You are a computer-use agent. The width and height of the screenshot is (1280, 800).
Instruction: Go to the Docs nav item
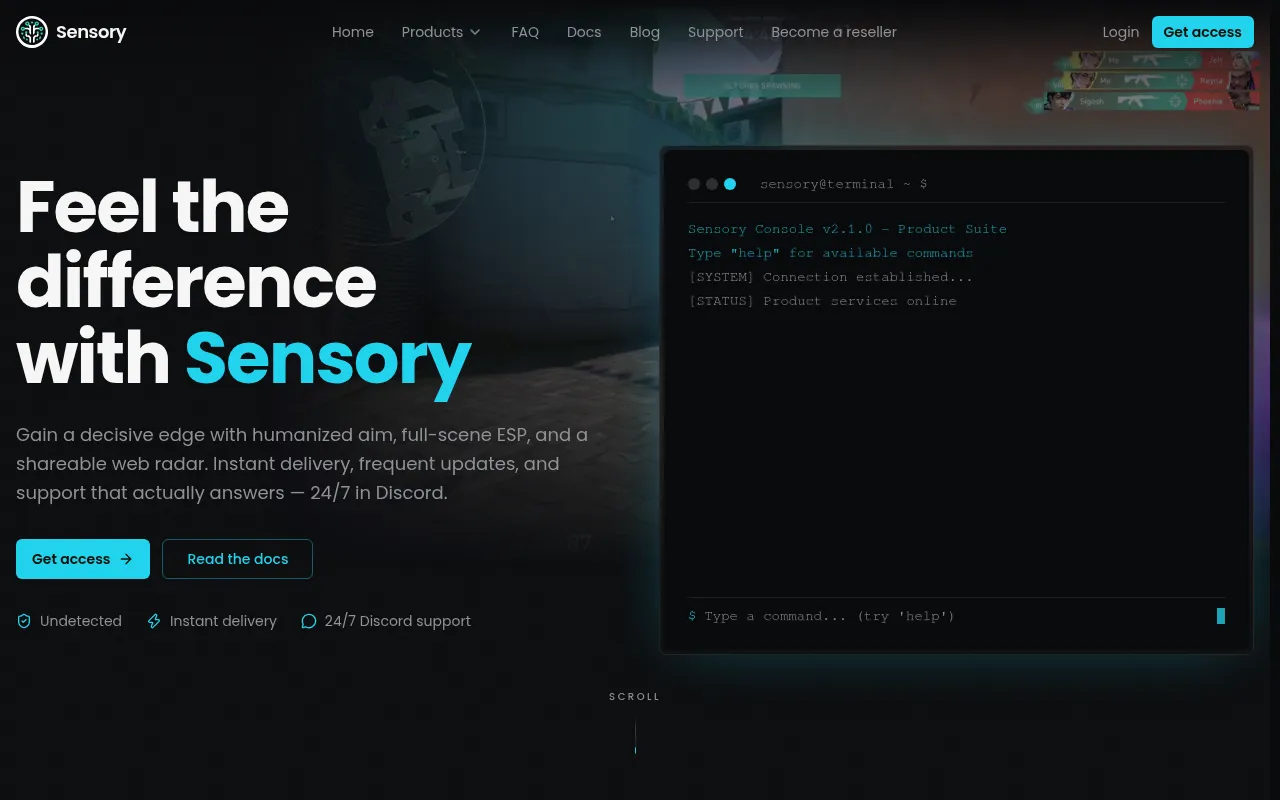coord(584,32)
